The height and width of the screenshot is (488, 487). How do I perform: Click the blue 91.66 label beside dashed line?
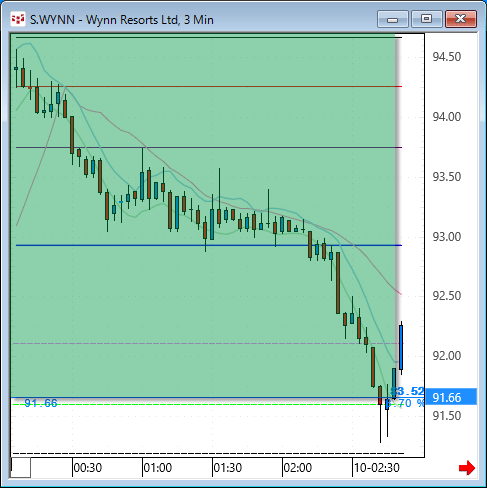tap(41, 403)
